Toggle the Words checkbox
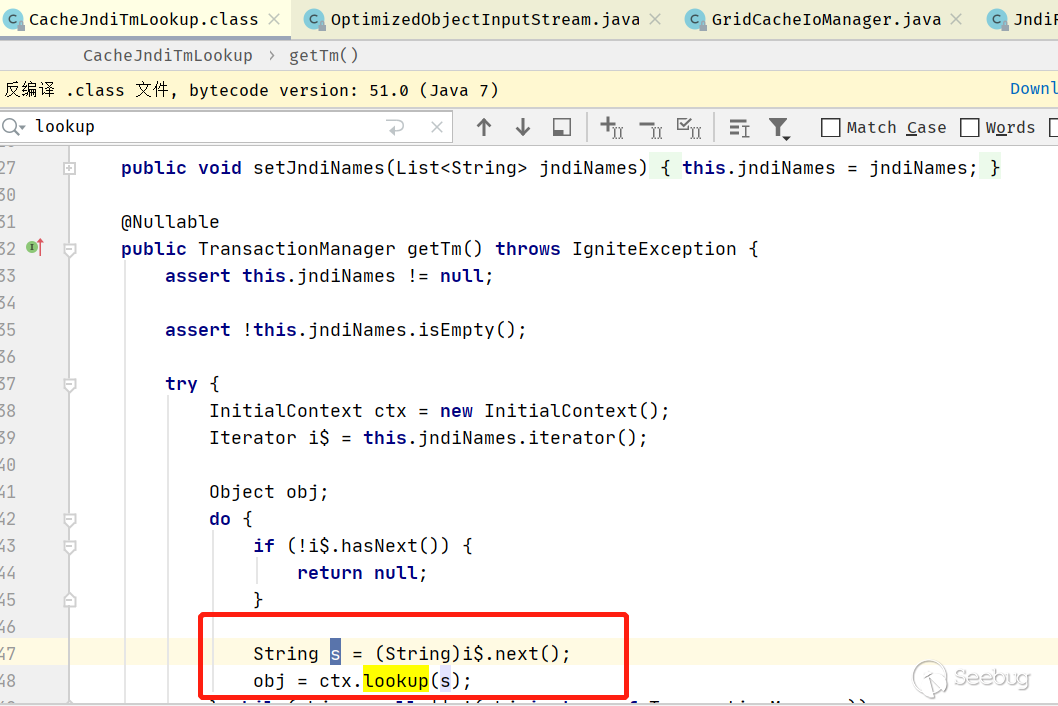The height and width of the screenshot is (706, 1058). coord(969,127)
